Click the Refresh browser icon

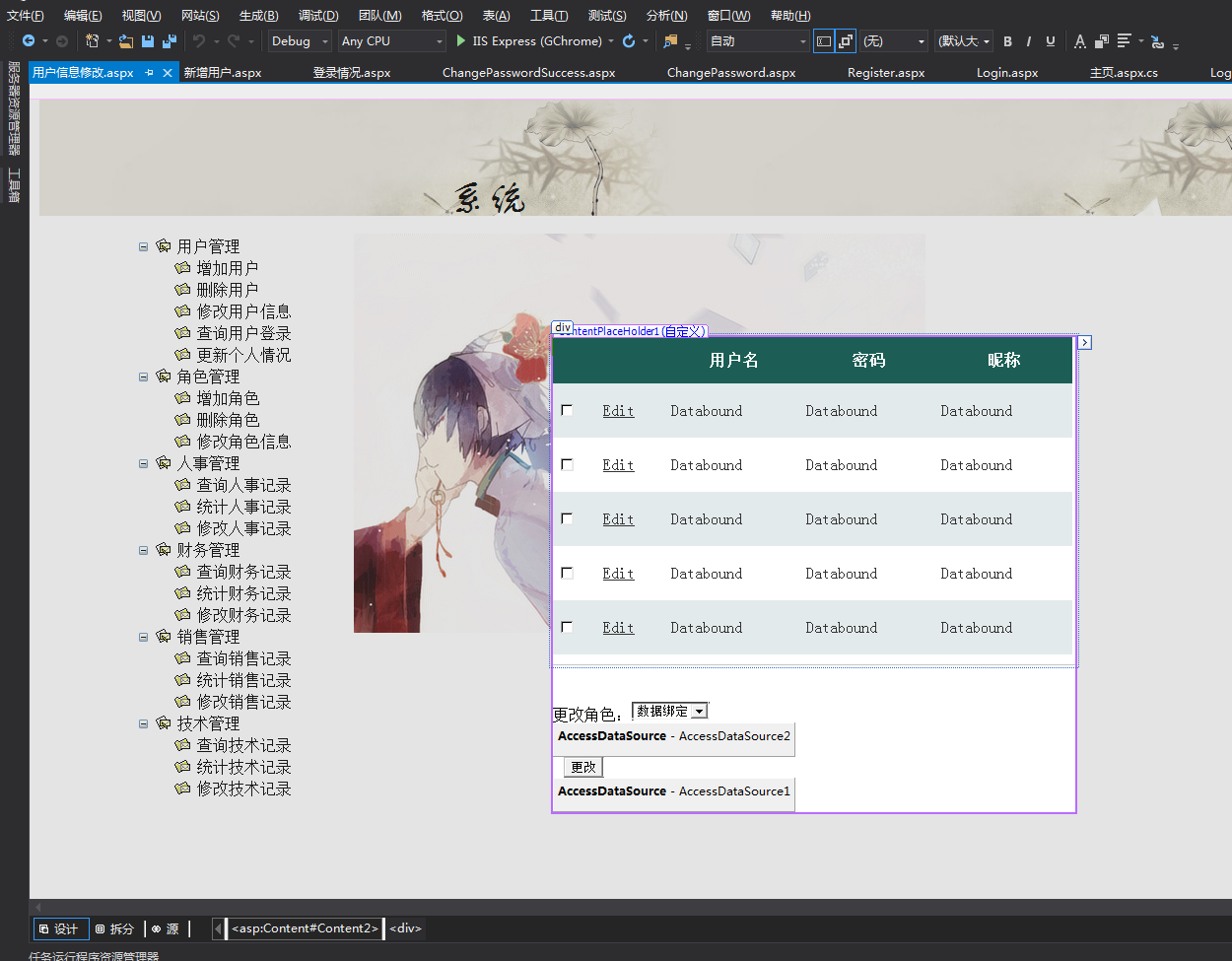(629, 41)
